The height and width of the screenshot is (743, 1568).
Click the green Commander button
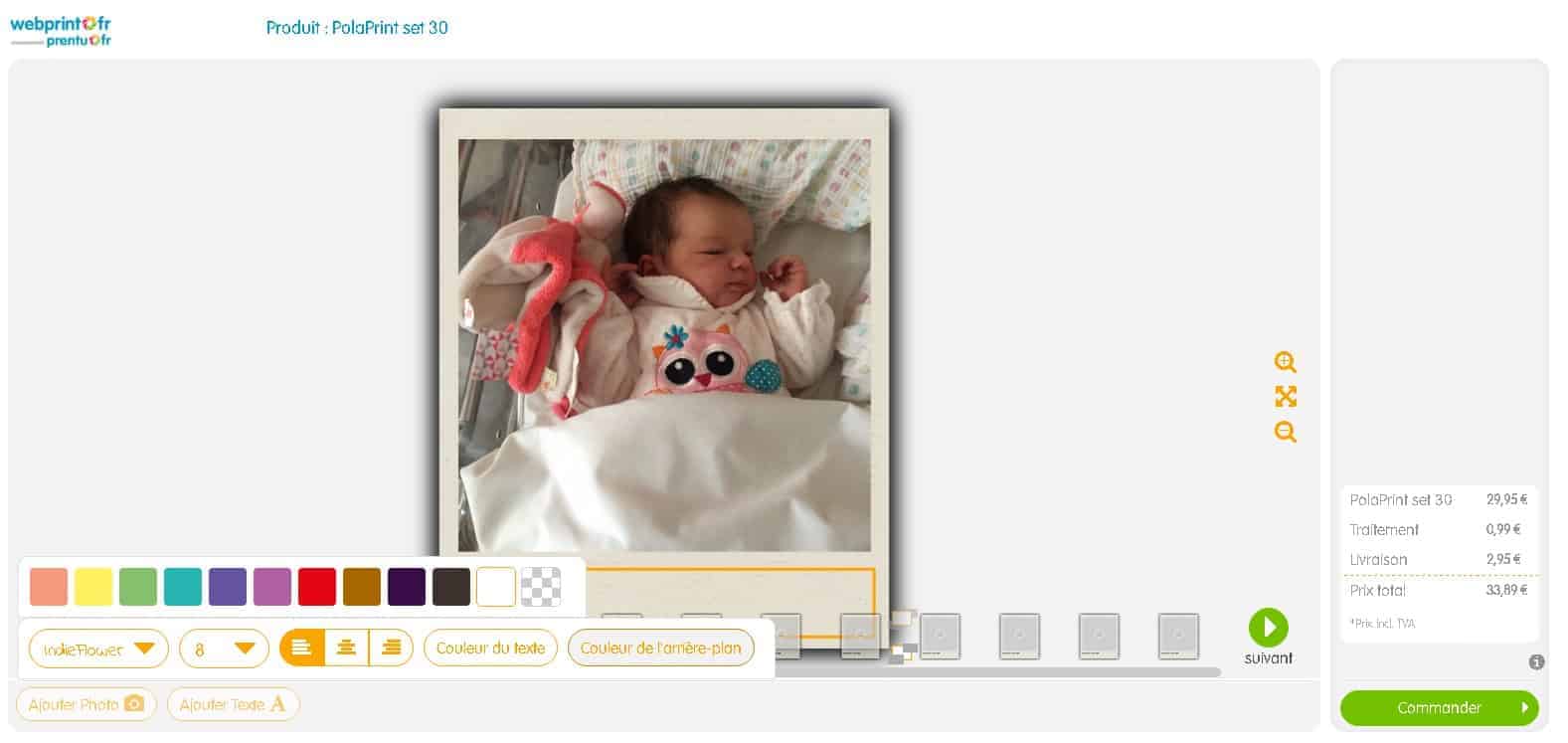tap(1439, 707)
